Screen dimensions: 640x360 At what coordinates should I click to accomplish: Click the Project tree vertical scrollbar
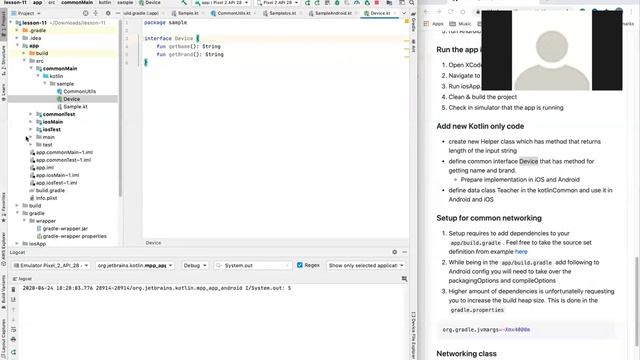[120, 108]
